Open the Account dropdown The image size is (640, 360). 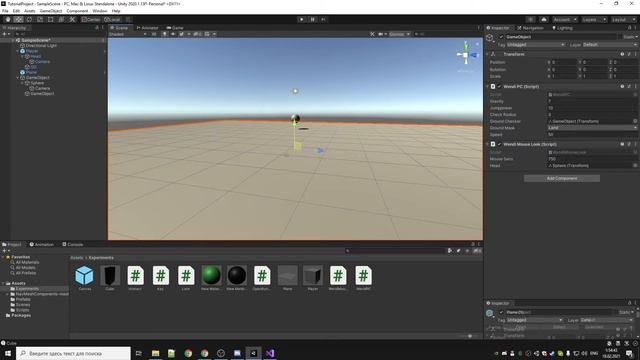coord(565,19)
